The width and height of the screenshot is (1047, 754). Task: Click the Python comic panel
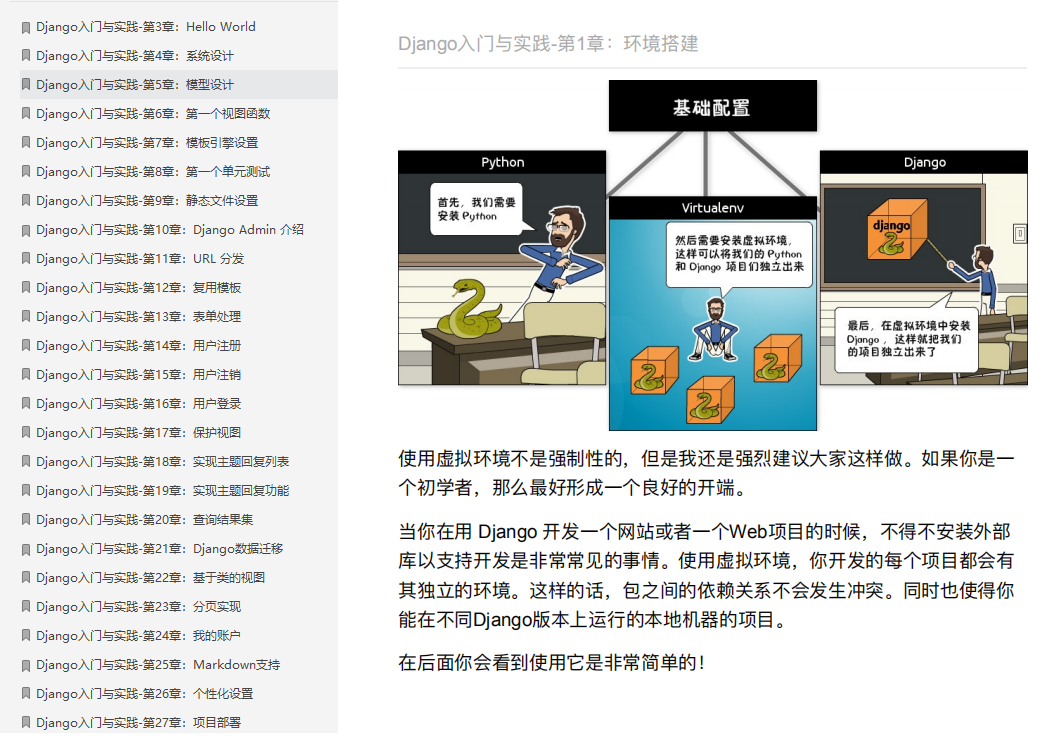[x=502, y=268]
